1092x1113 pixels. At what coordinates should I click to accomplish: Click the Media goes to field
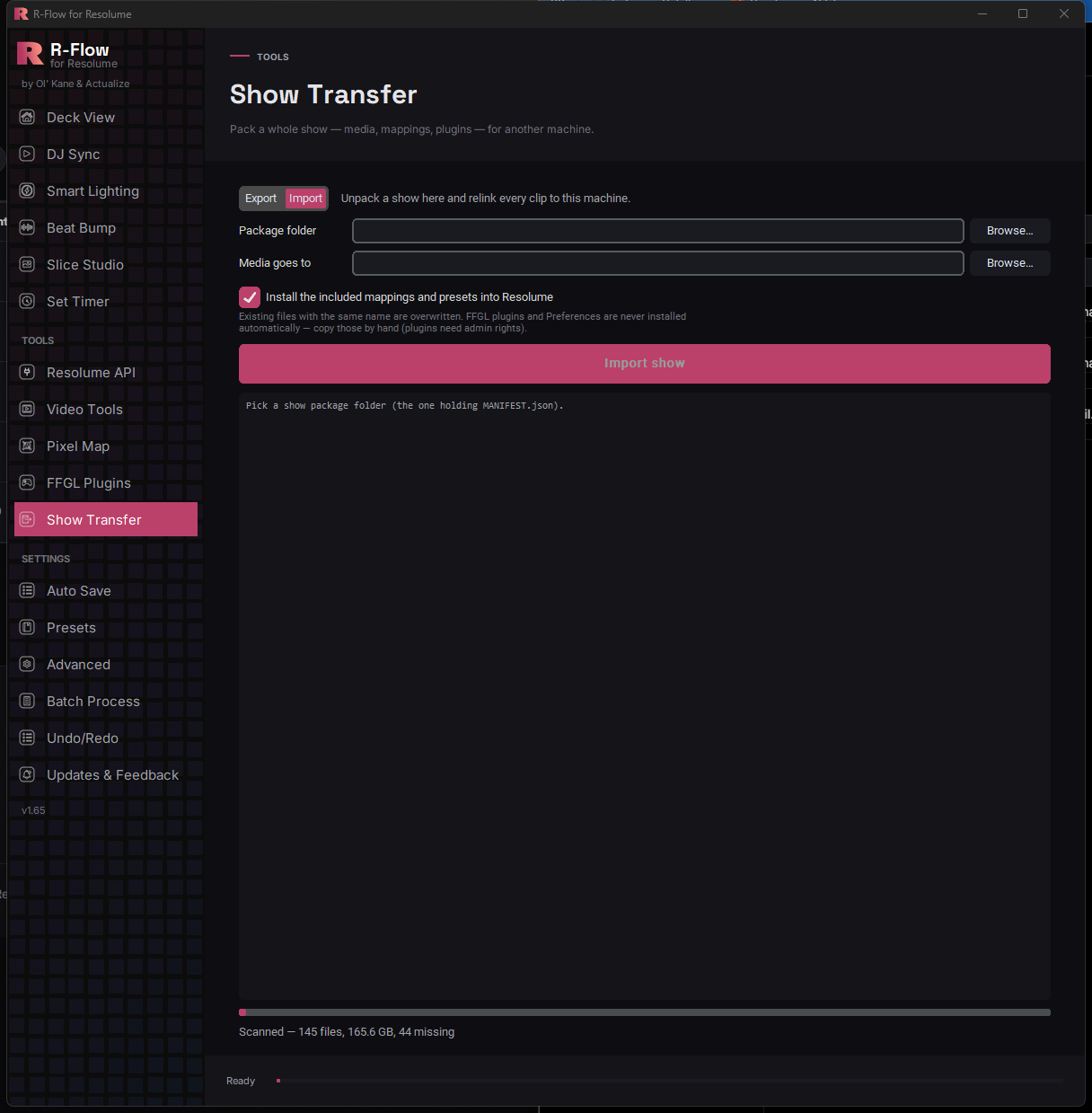click(658, 263)
